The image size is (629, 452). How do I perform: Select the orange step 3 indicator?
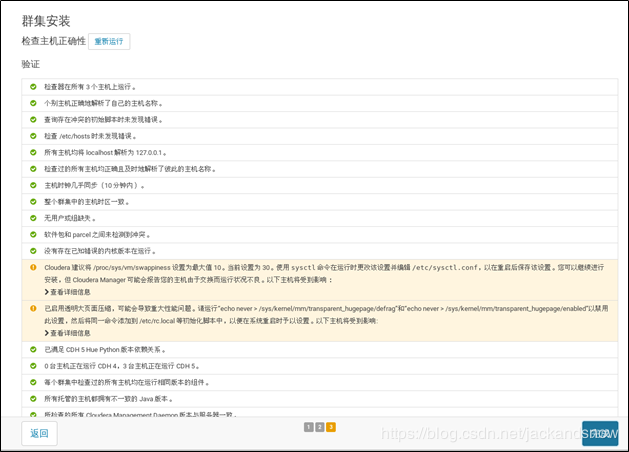coord(331,427)
